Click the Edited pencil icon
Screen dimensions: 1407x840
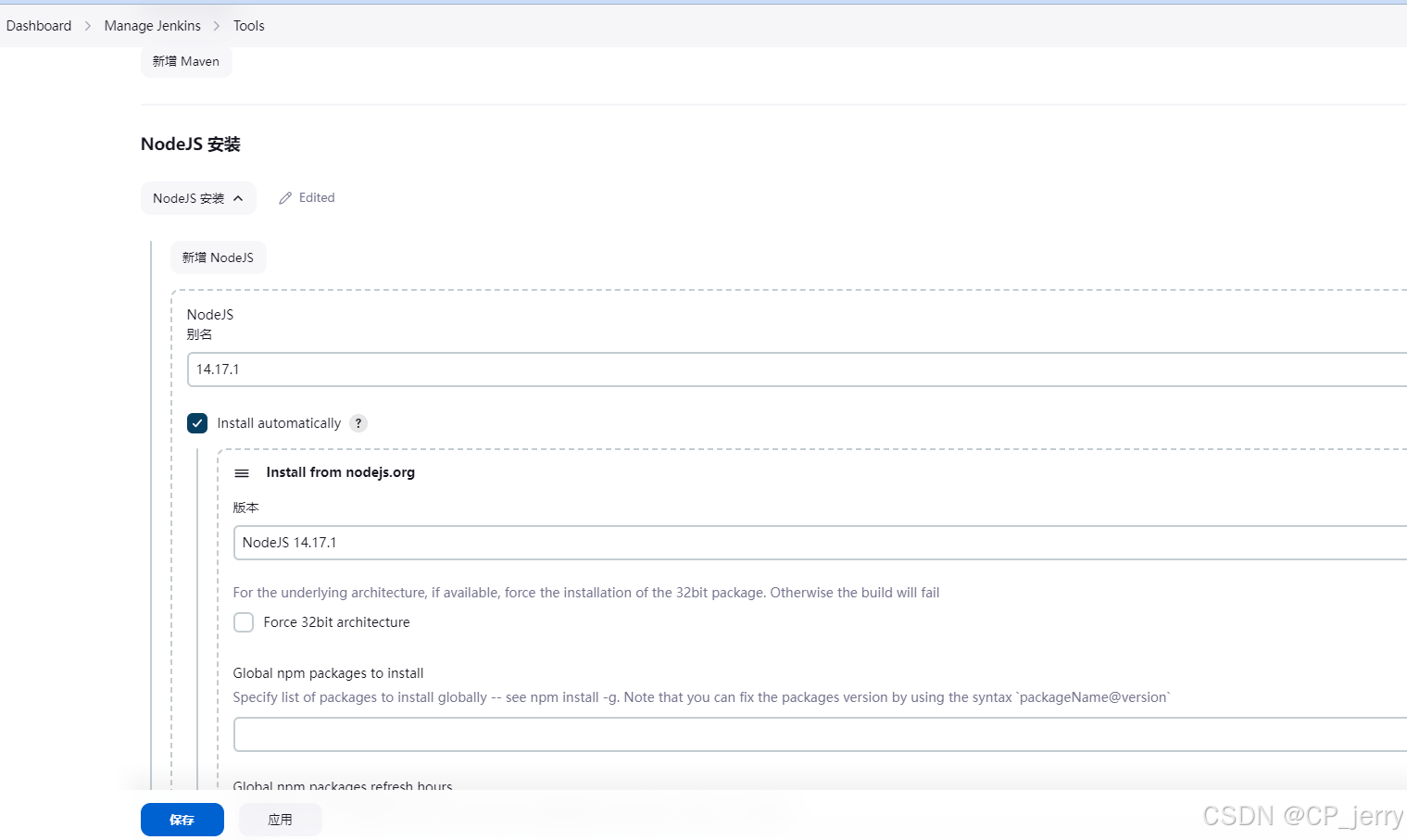click(285, 198)
